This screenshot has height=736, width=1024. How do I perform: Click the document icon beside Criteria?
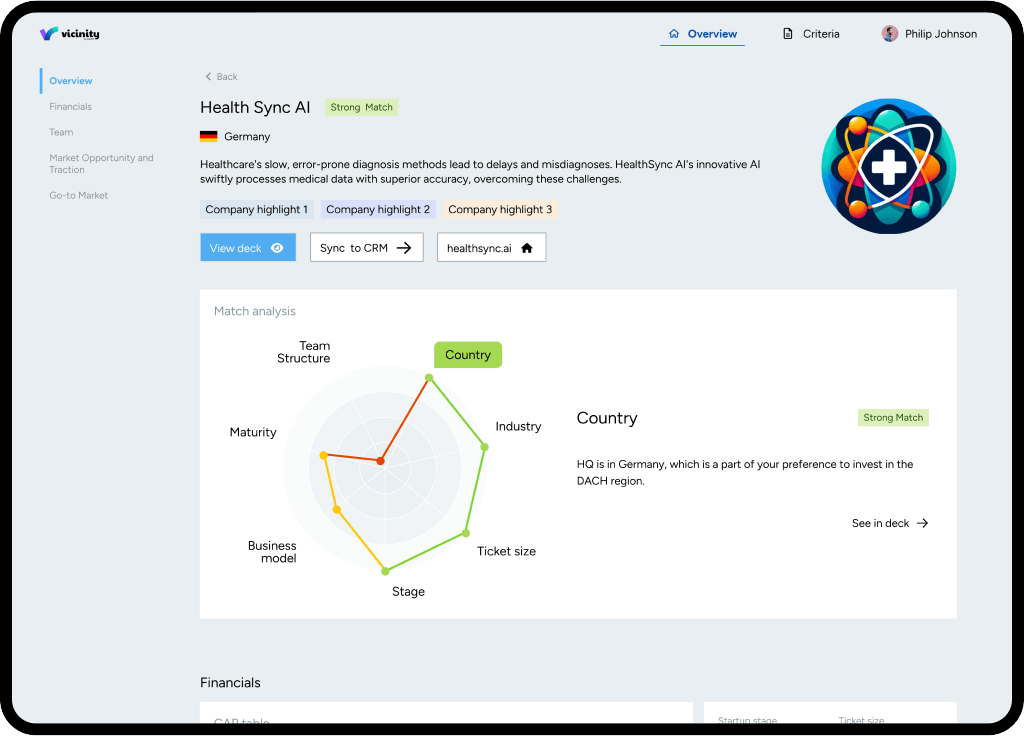(788, 34)
